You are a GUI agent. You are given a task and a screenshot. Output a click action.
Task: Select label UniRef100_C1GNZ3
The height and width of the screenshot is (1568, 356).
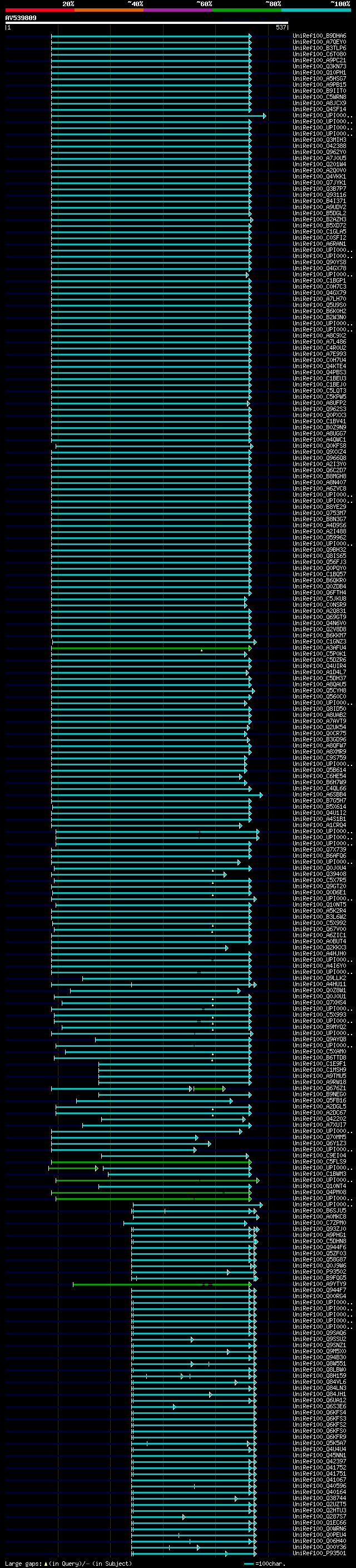pos(319,641)
